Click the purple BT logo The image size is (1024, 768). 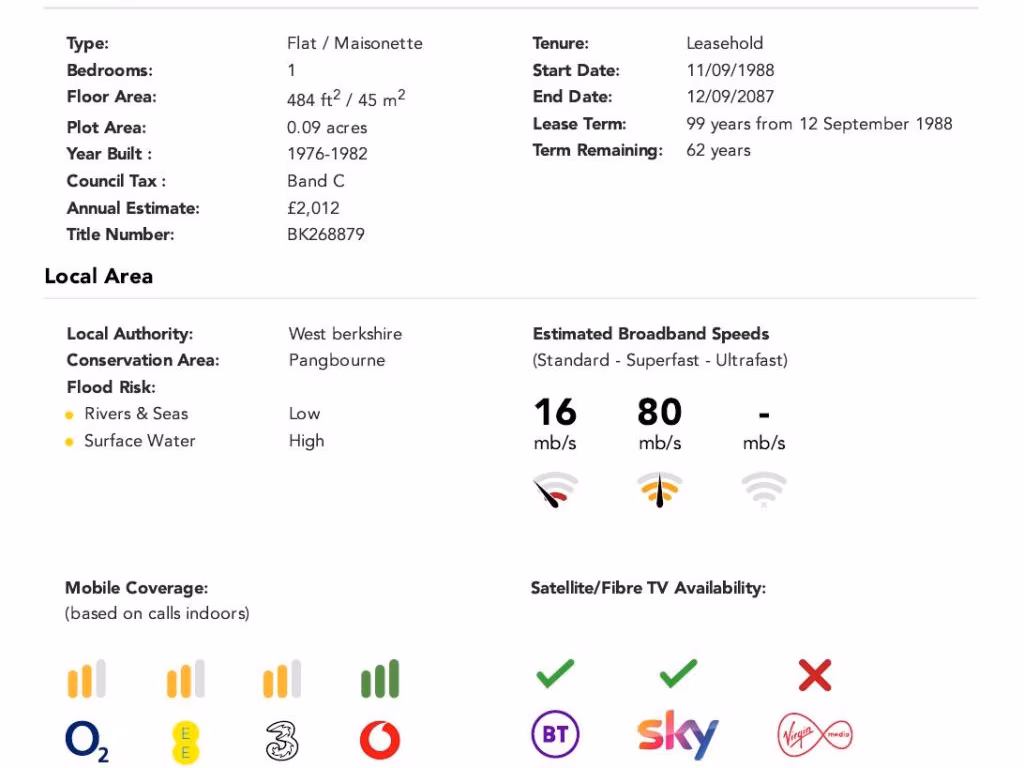pos(555,733)
